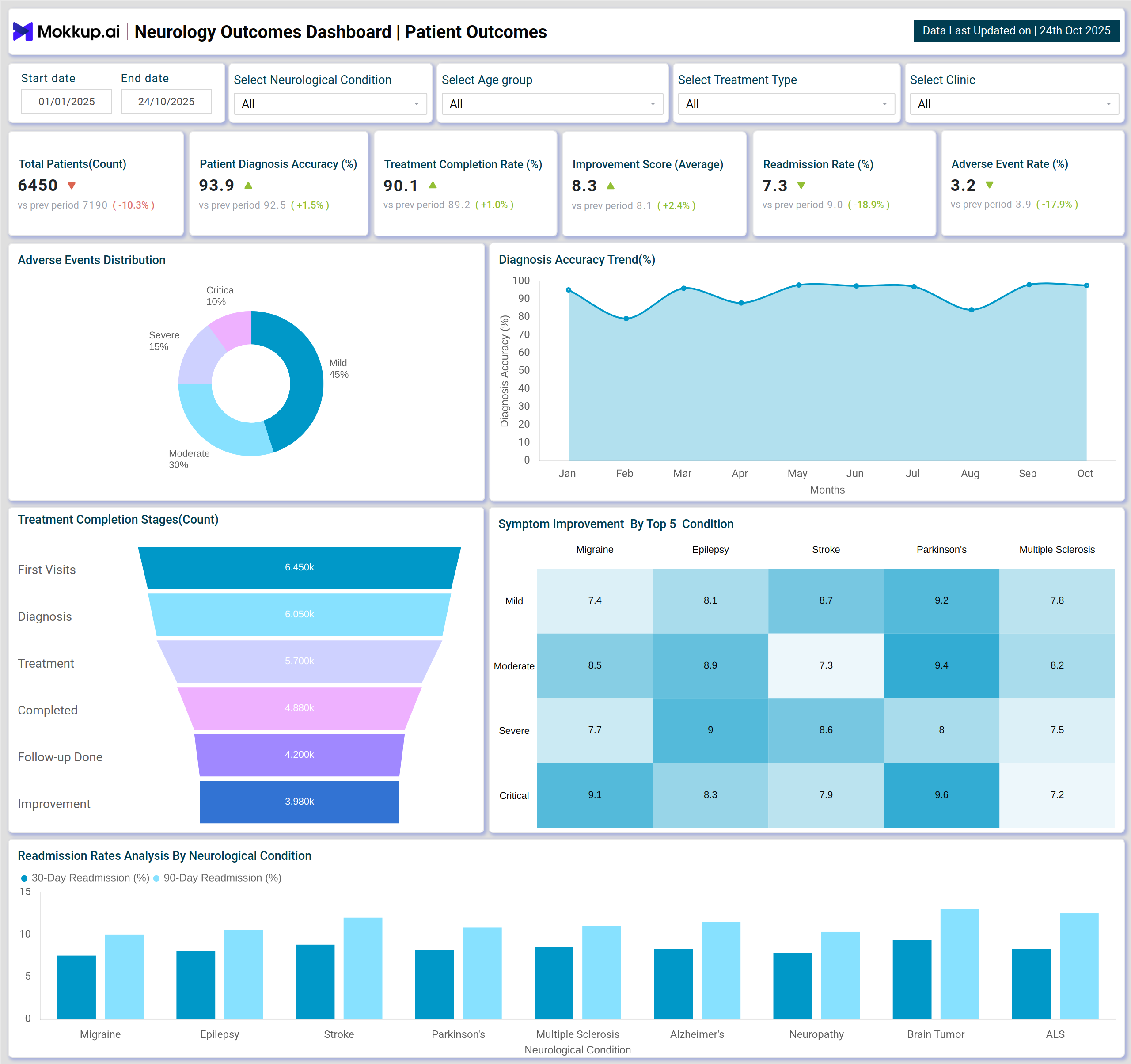
Task: Click heatmap cell Critical Migraine 9.1
Action: pyautogui.click(x=595, y=795)
